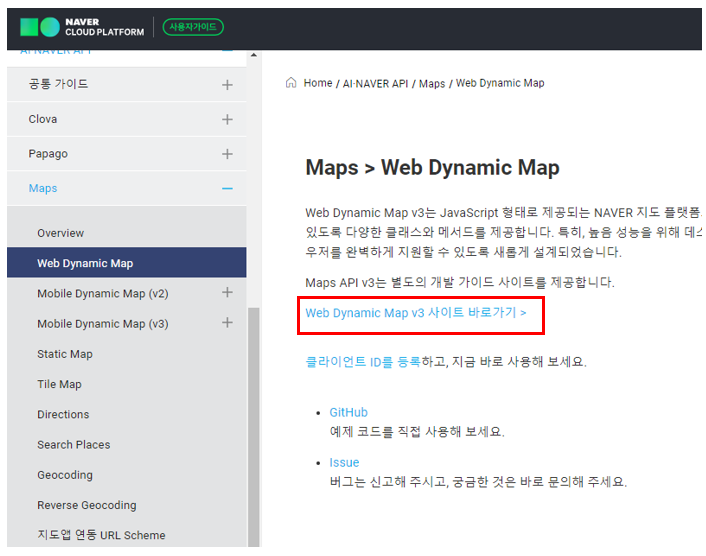The width and height of the screenshot is (706, 556).
Task: Open AI·NAVER API in the breadcrumb
Action: pos(375,84)
